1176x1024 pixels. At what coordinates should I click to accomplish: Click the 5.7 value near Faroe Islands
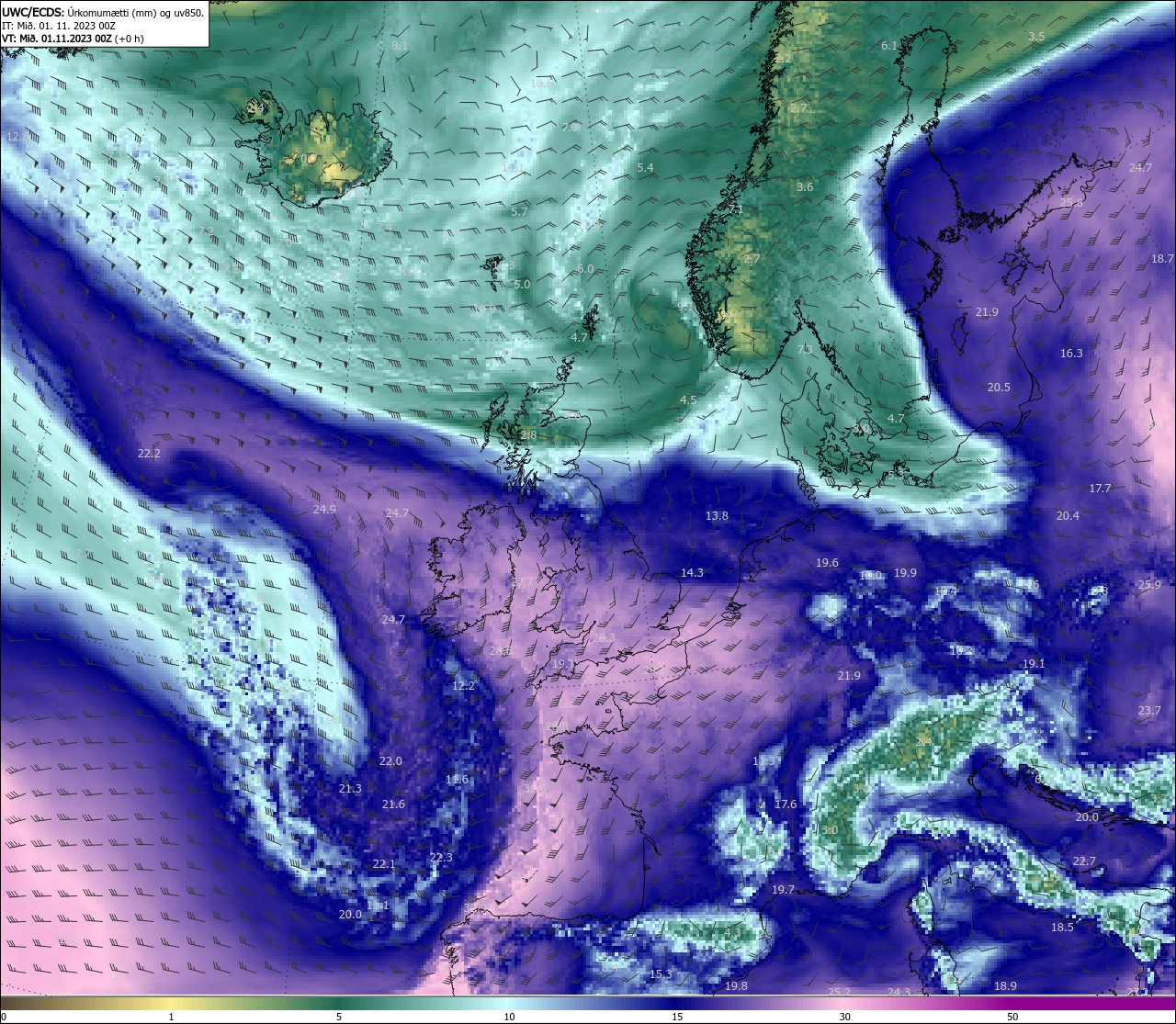(519, 212)
